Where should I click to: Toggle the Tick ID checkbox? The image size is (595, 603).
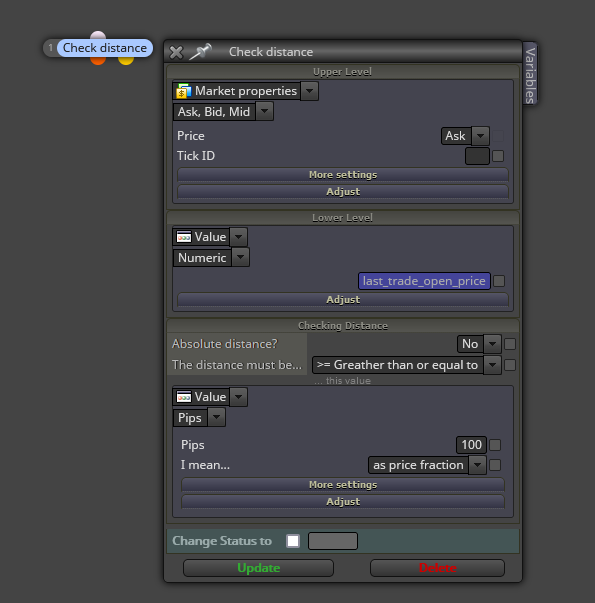[x=498, y=156]
